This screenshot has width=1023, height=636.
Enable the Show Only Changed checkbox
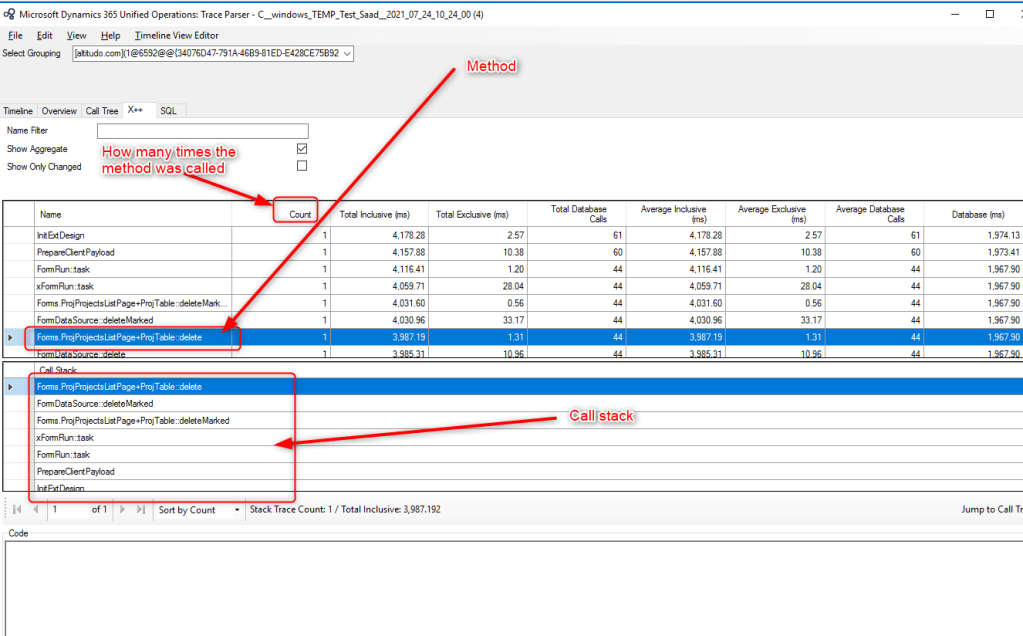pyautogui.click(x=302, y=166)
